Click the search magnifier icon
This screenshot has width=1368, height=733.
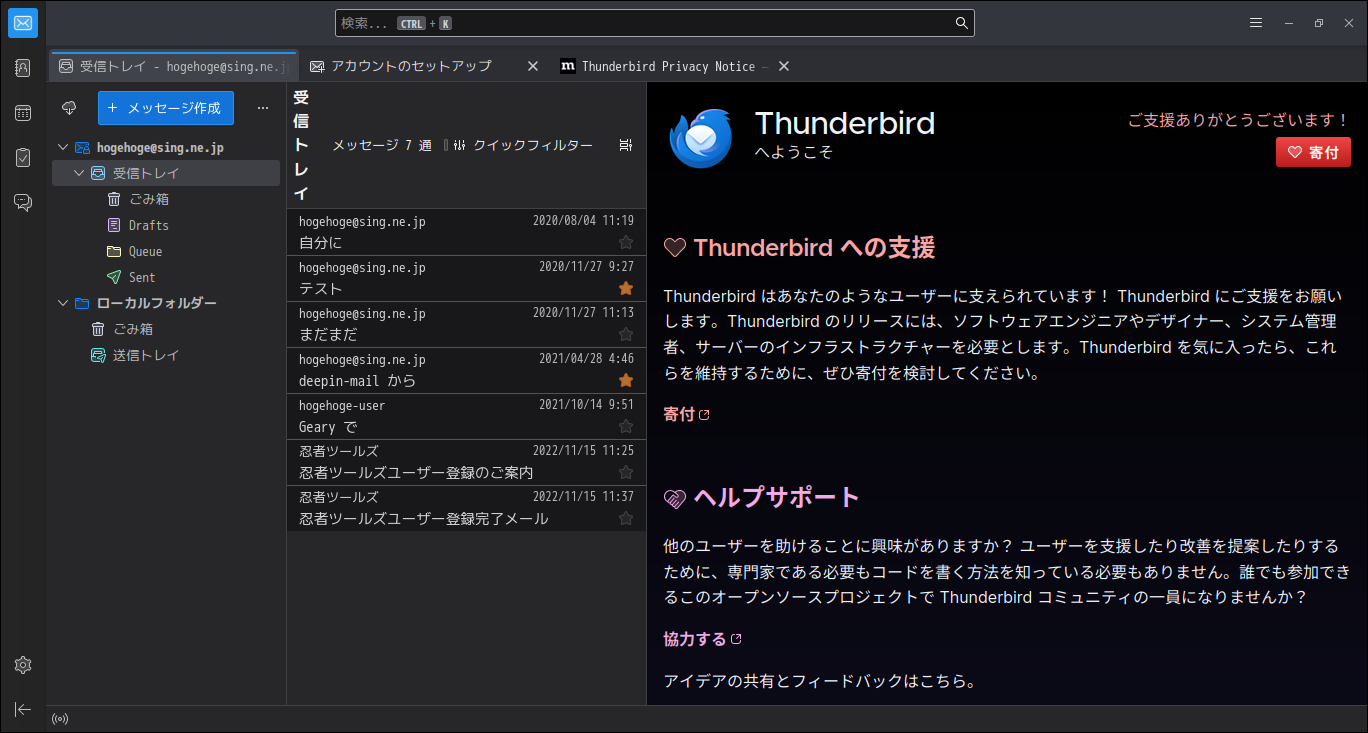coord(961,23)
